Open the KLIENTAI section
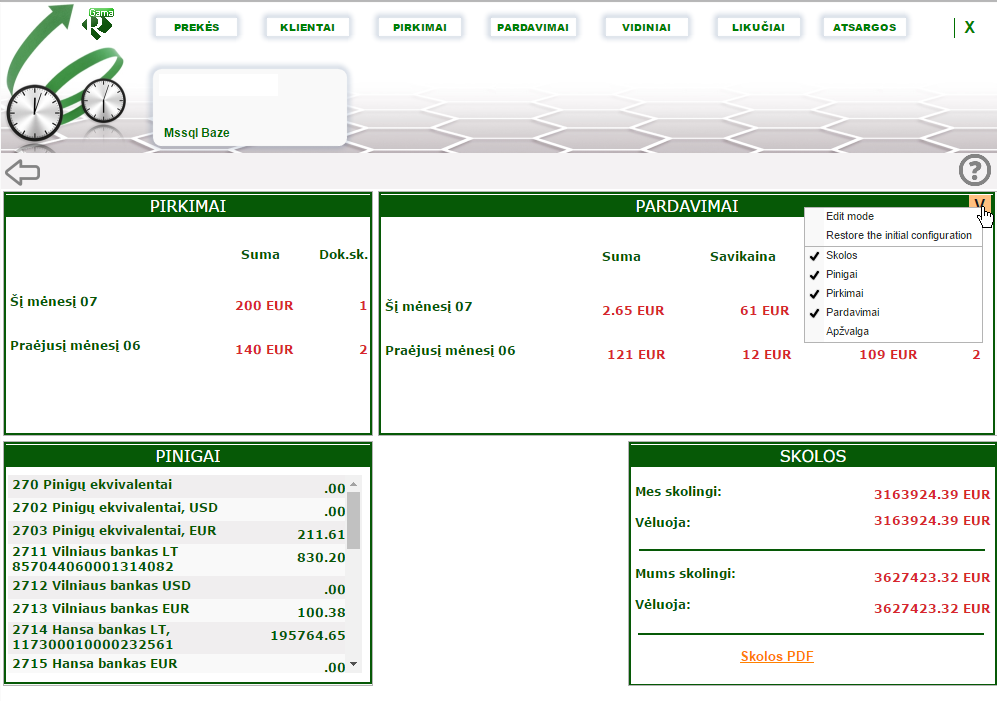The image size is (997, 701). point(308,27)
